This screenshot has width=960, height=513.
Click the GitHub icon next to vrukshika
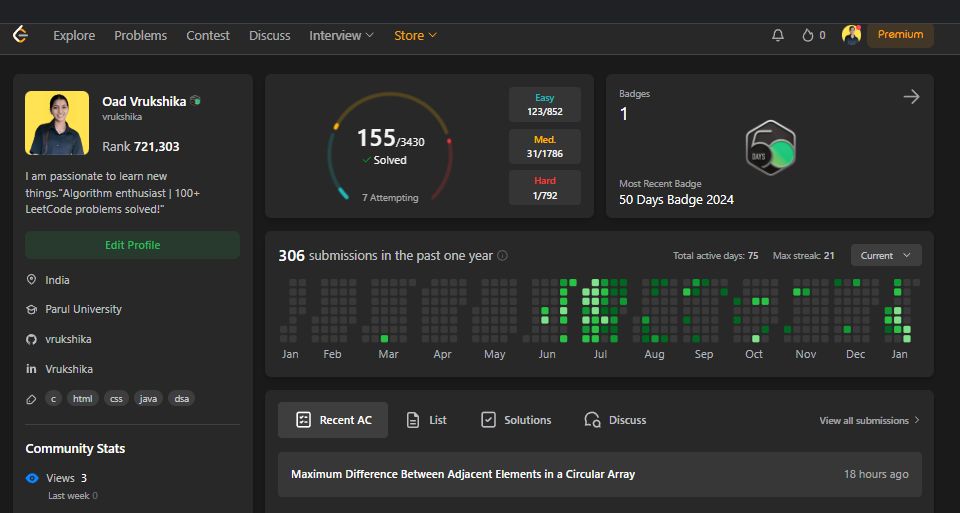31,339
